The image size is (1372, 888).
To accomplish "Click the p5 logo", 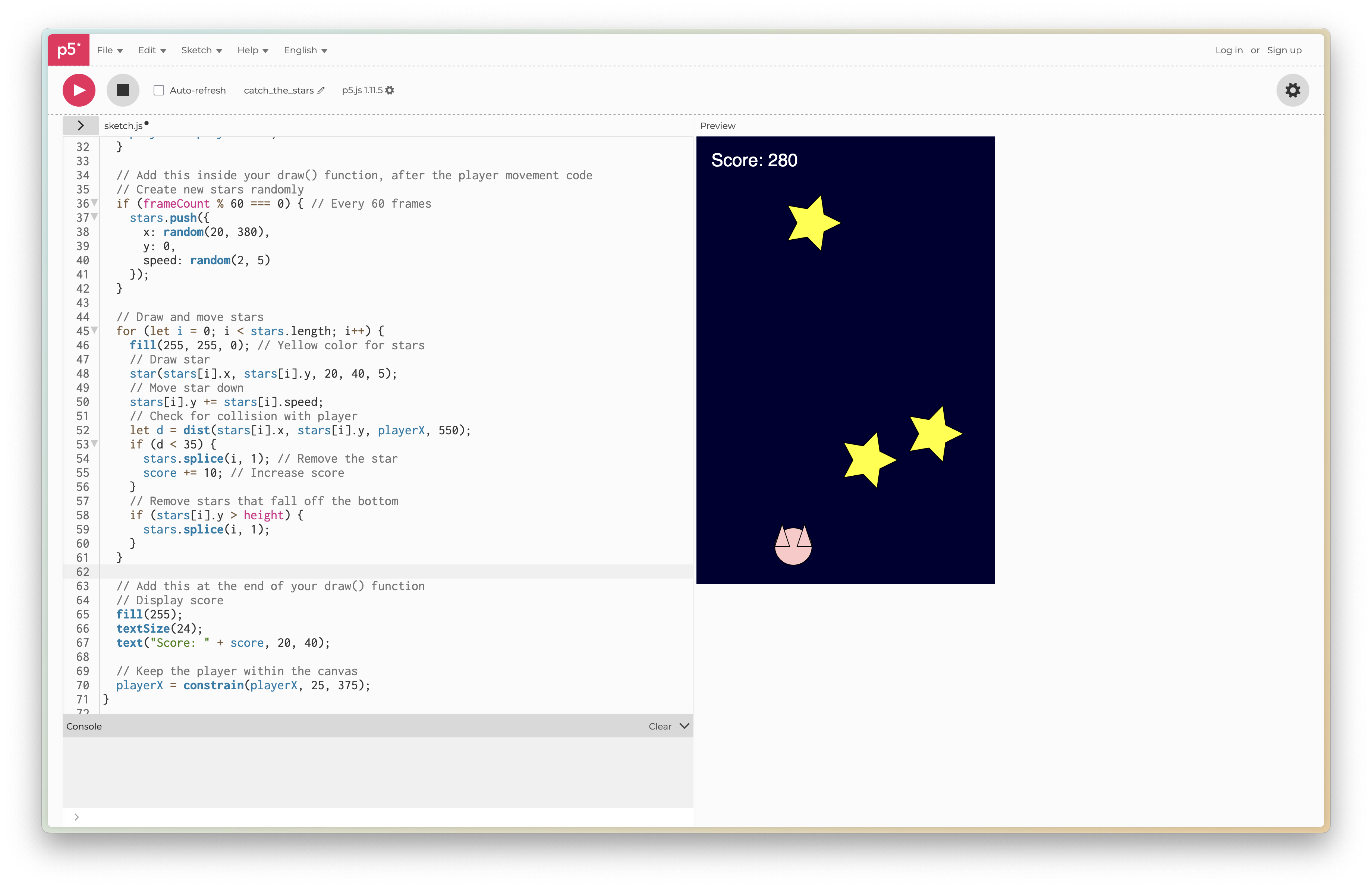I will pos(68,50).
